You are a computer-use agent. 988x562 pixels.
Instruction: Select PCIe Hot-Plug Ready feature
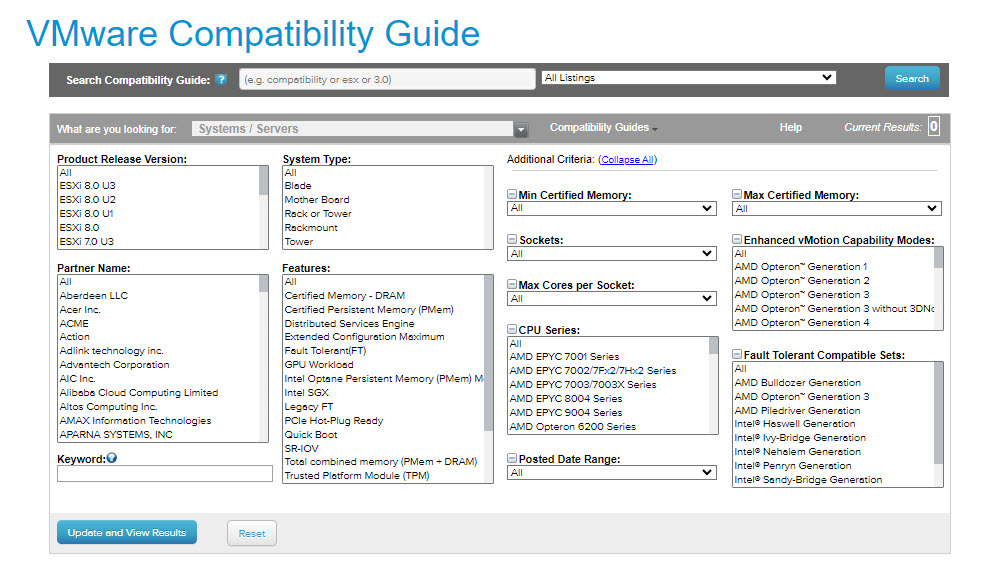[x=333, y=421]
